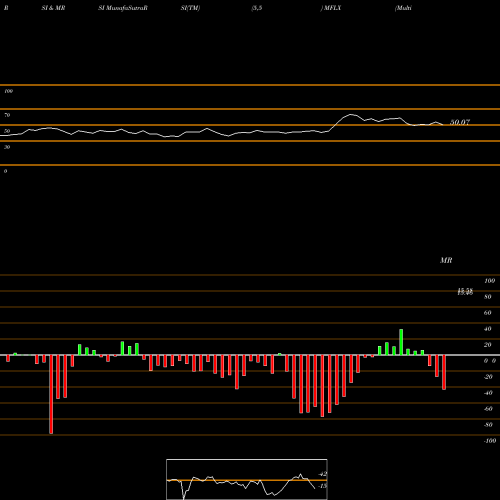Click the '-40' axis label of MR histogram
500x500 pixels.
tap(488, 393)
